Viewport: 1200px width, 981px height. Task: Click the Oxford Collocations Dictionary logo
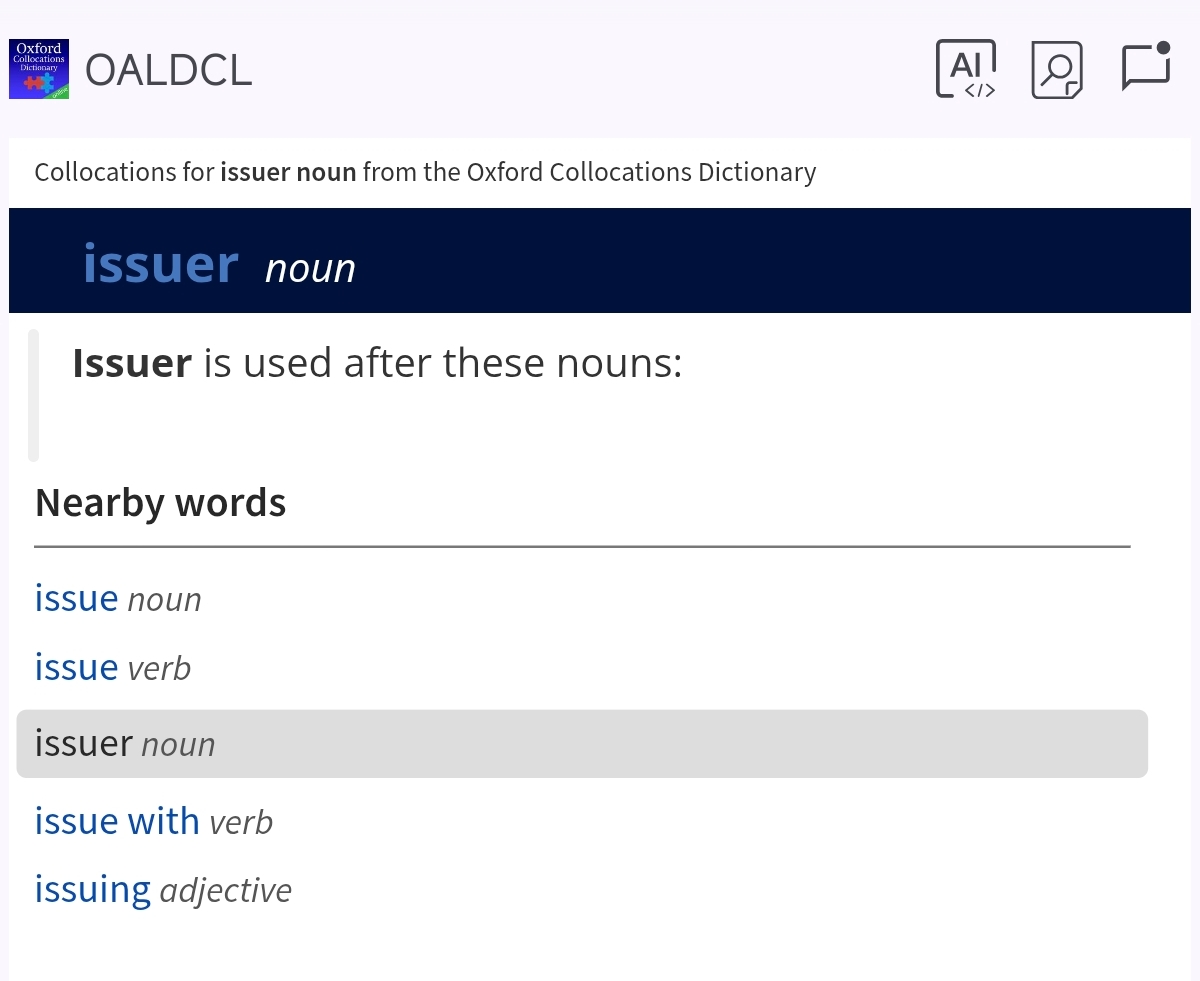[39, 69]
